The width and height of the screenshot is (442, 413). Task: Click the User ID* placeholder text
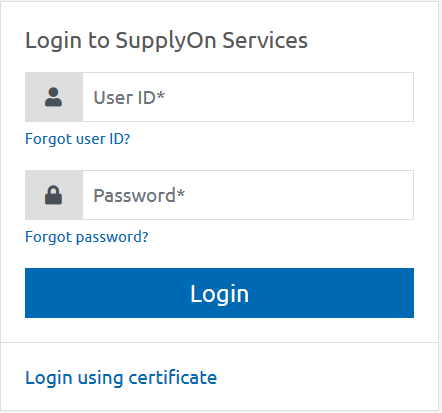[x=129, y=98]
